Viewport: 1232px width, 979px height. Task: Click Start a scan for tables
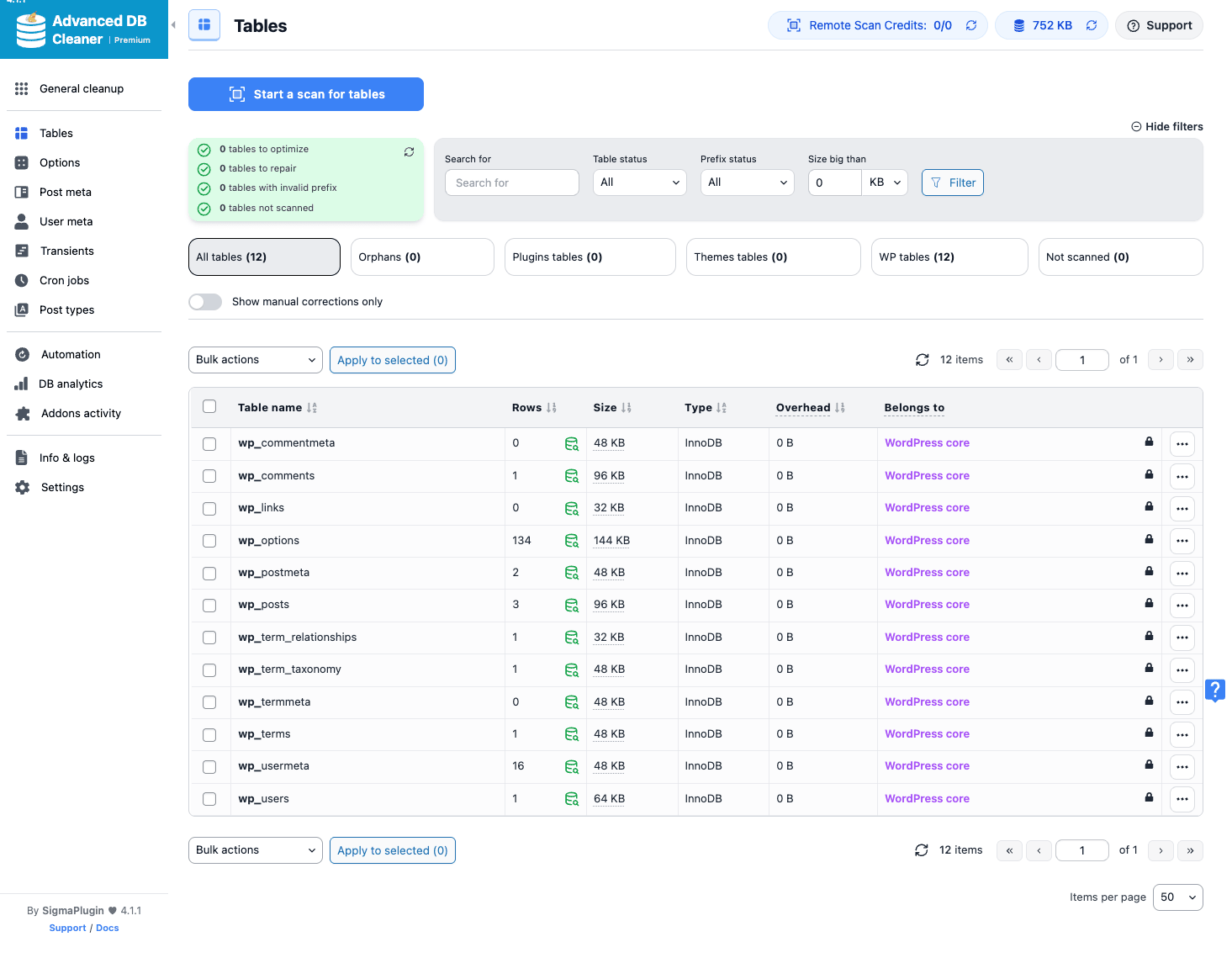click(x=306, y=94)
